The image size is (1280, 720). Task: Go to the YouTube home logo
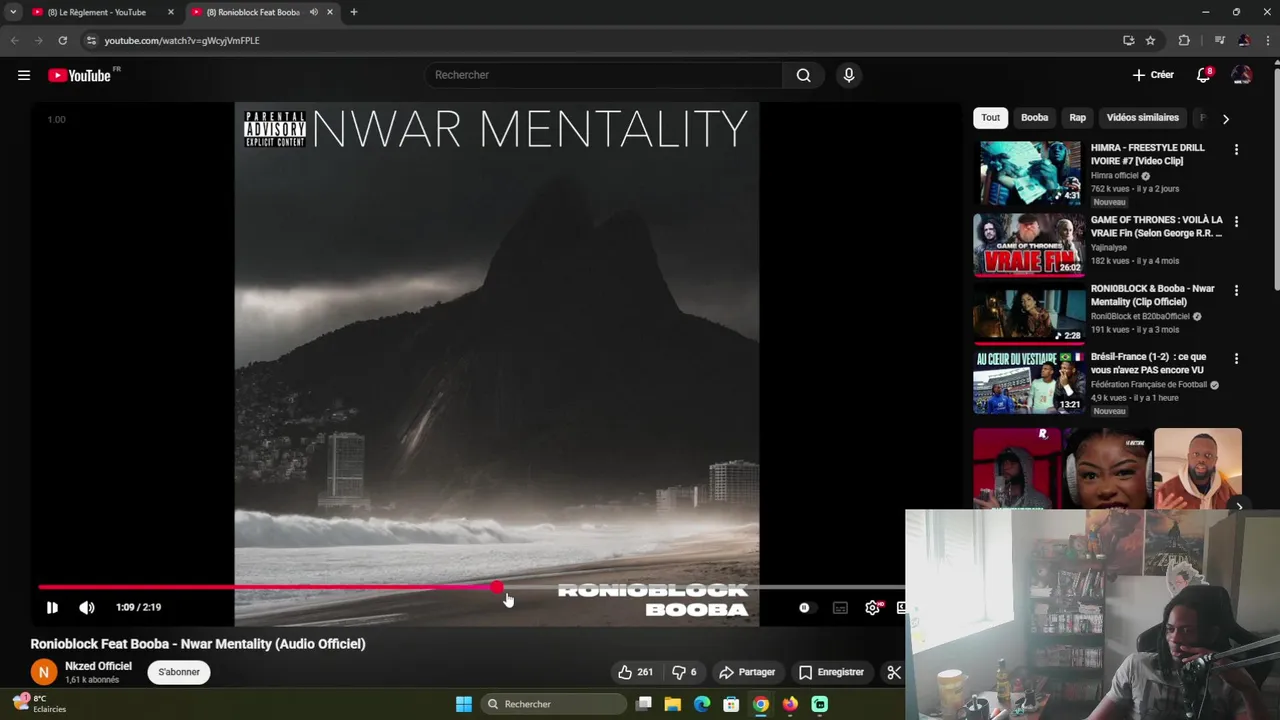(x=79, y=75)
